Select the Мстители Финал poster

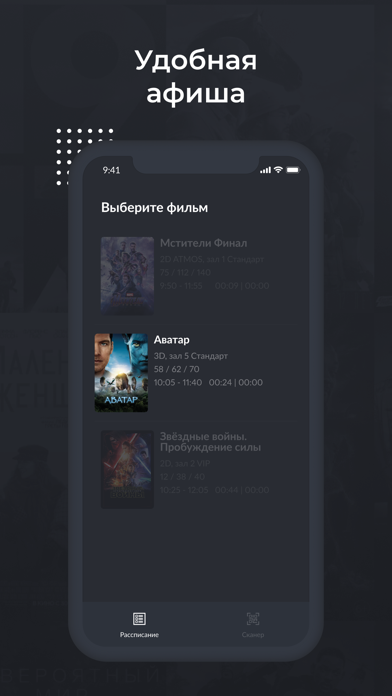127,276
